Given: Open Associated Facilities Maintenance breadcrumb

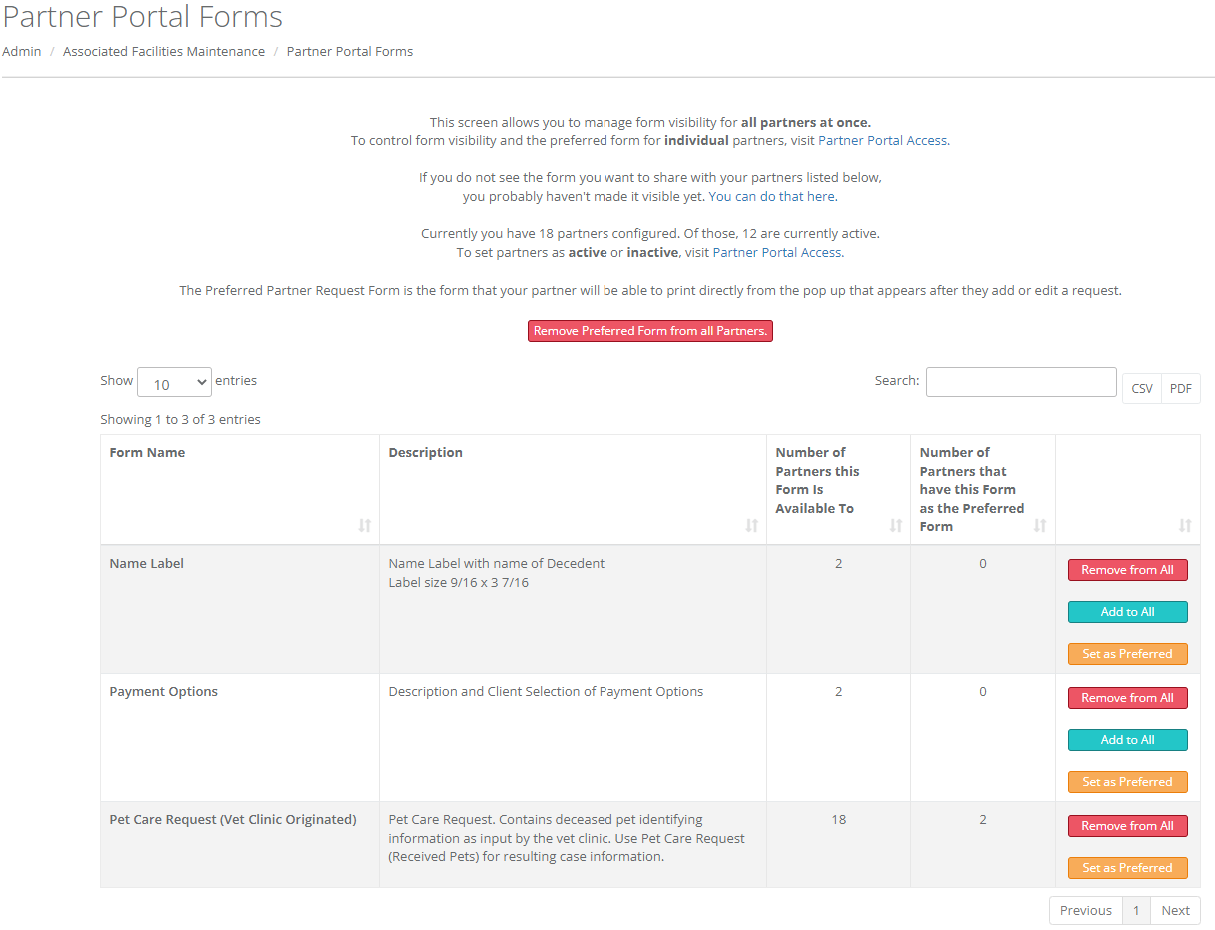Looking at the screenshot, I should pos(164,52).
